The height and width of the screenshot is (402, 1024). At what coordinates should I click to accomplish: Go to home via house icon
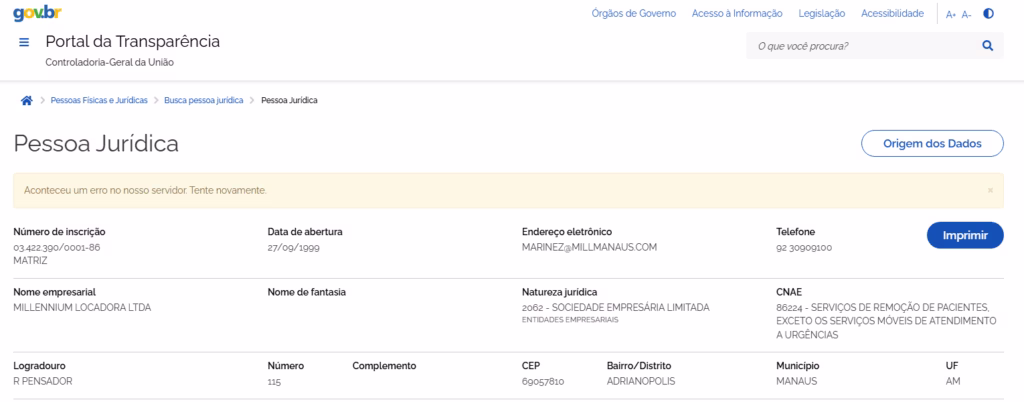27,100
